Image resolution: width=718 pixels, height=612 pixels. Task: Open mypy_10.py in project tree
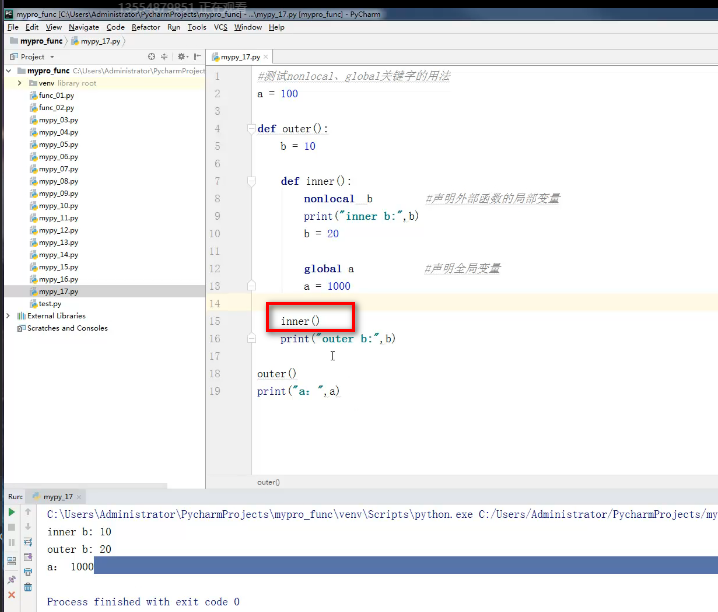click(x=54, y=206)
